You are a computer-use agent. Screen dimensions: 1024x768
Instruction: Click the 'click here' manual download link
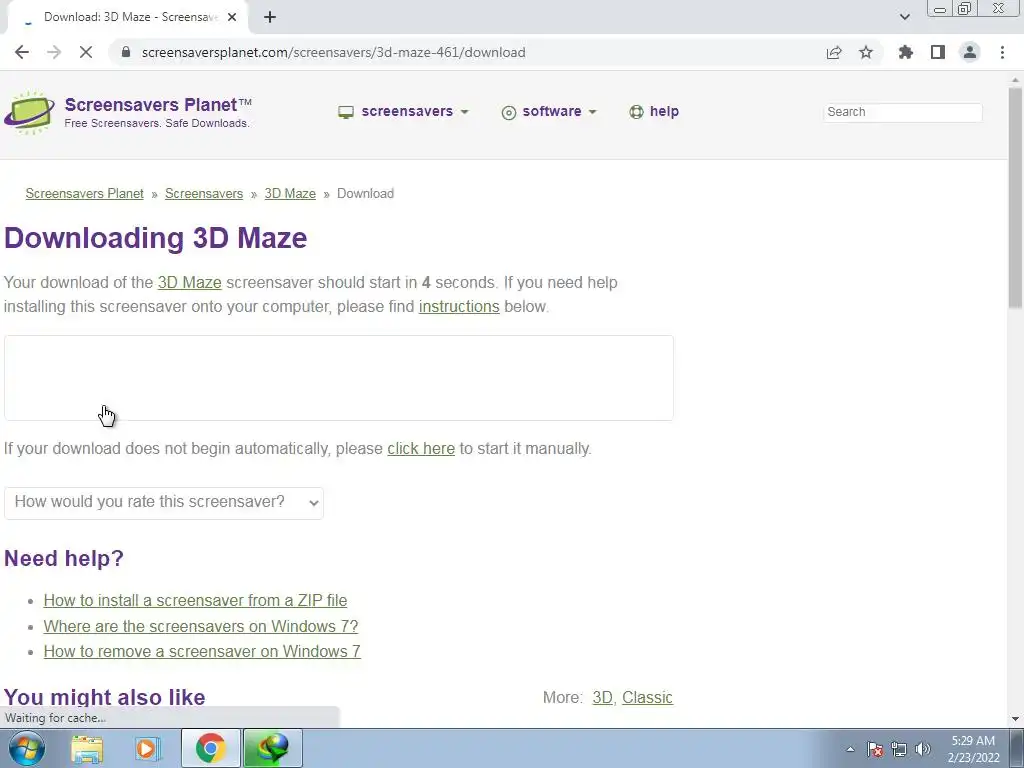point(421,449)
